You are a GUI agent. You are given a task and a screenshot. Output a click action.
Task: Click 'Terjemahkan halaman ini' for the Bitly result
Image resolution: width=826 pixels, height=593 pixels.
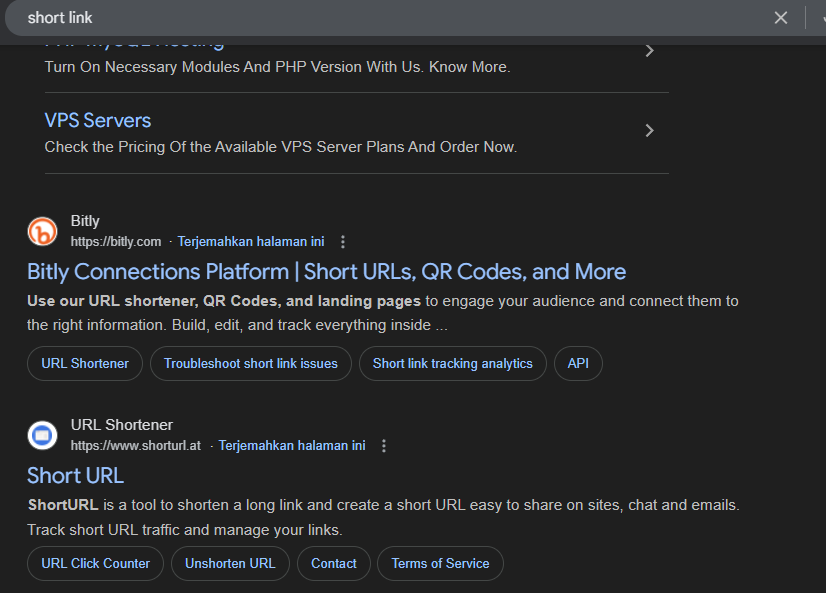pos(251,242)
